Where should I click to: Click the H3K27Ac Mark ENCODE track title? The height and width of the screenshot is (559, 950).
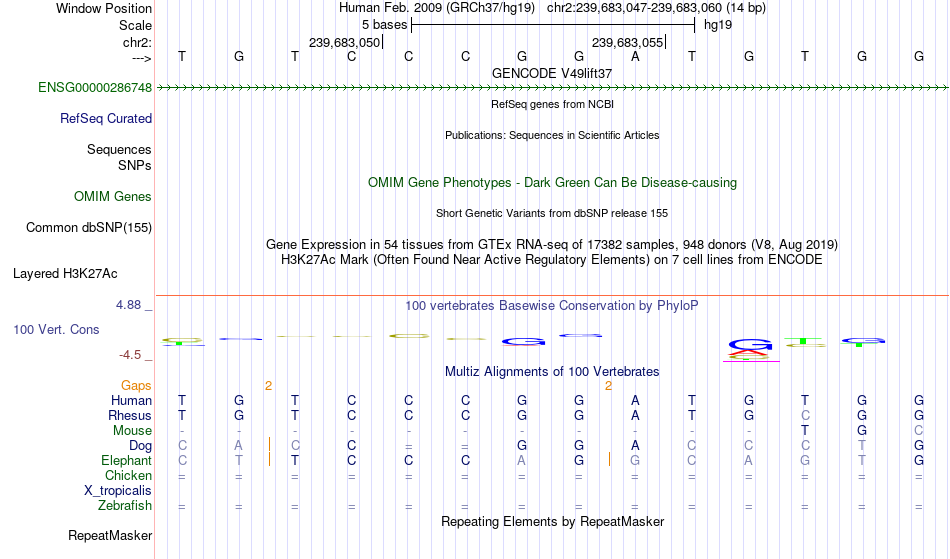click(x=552, y=260)
